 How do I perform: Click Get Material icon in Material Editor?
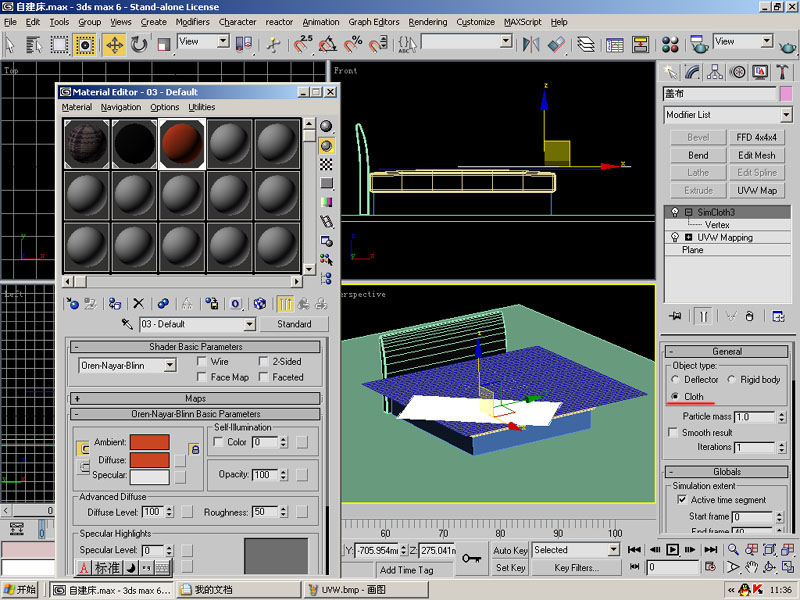(x=72, y=304)
